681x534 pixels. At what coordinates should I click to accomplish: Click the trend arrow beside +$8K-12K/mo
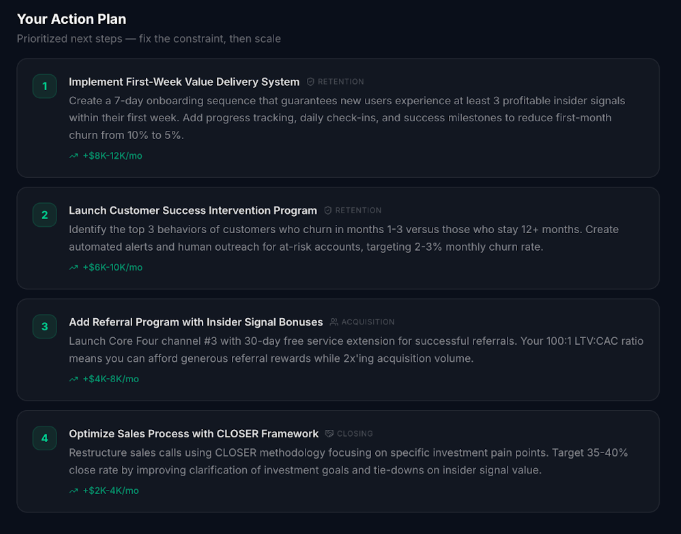tap(74, 156)
